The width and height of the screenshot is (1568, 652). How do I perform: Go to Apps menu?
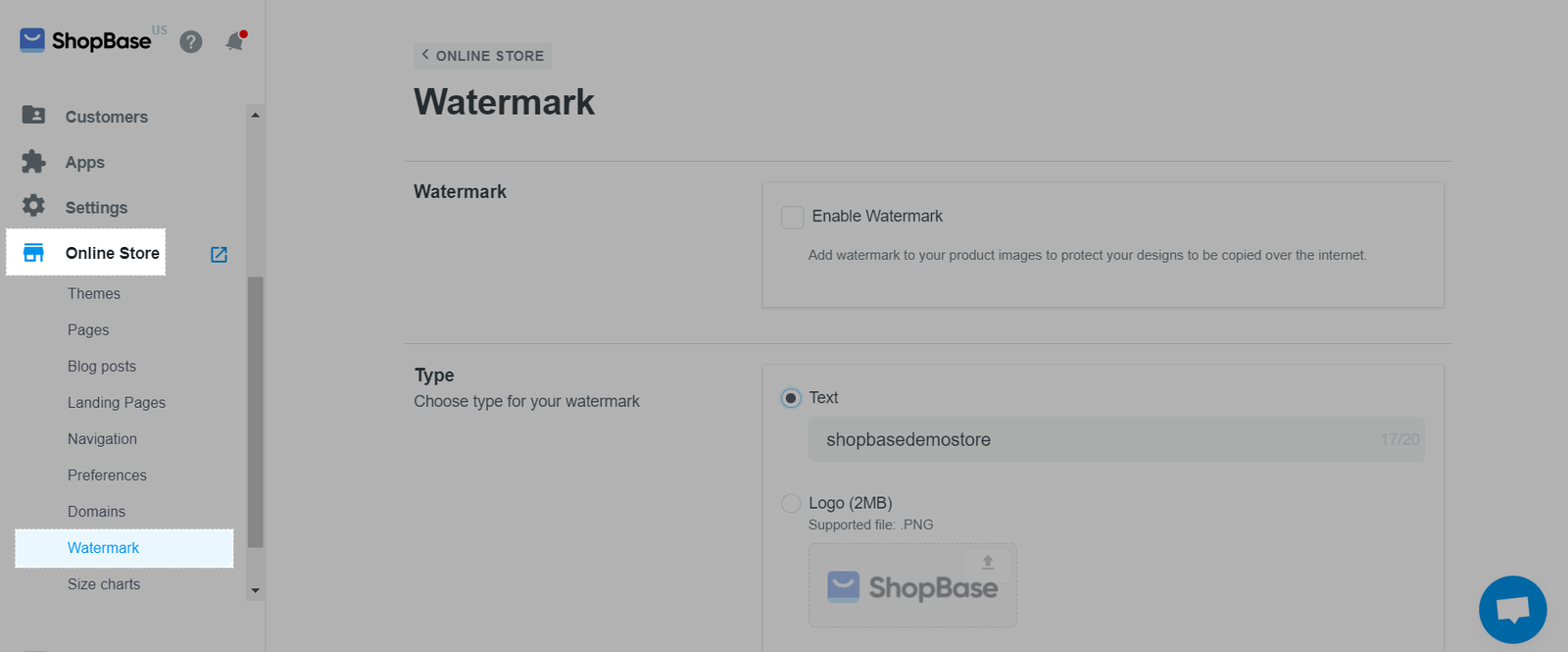(85, 163)
